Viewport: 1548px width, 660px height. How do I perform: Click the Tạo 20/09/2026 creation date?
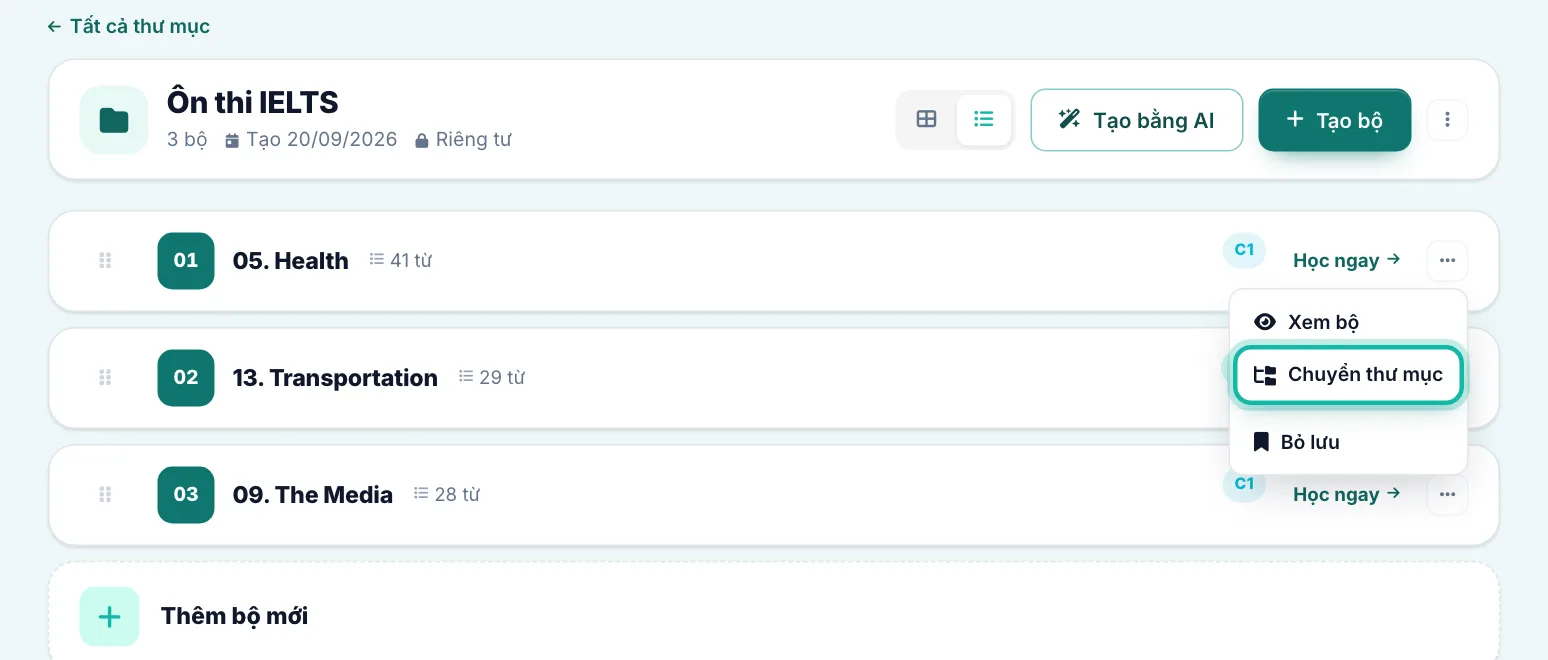[x=311, y=140]
